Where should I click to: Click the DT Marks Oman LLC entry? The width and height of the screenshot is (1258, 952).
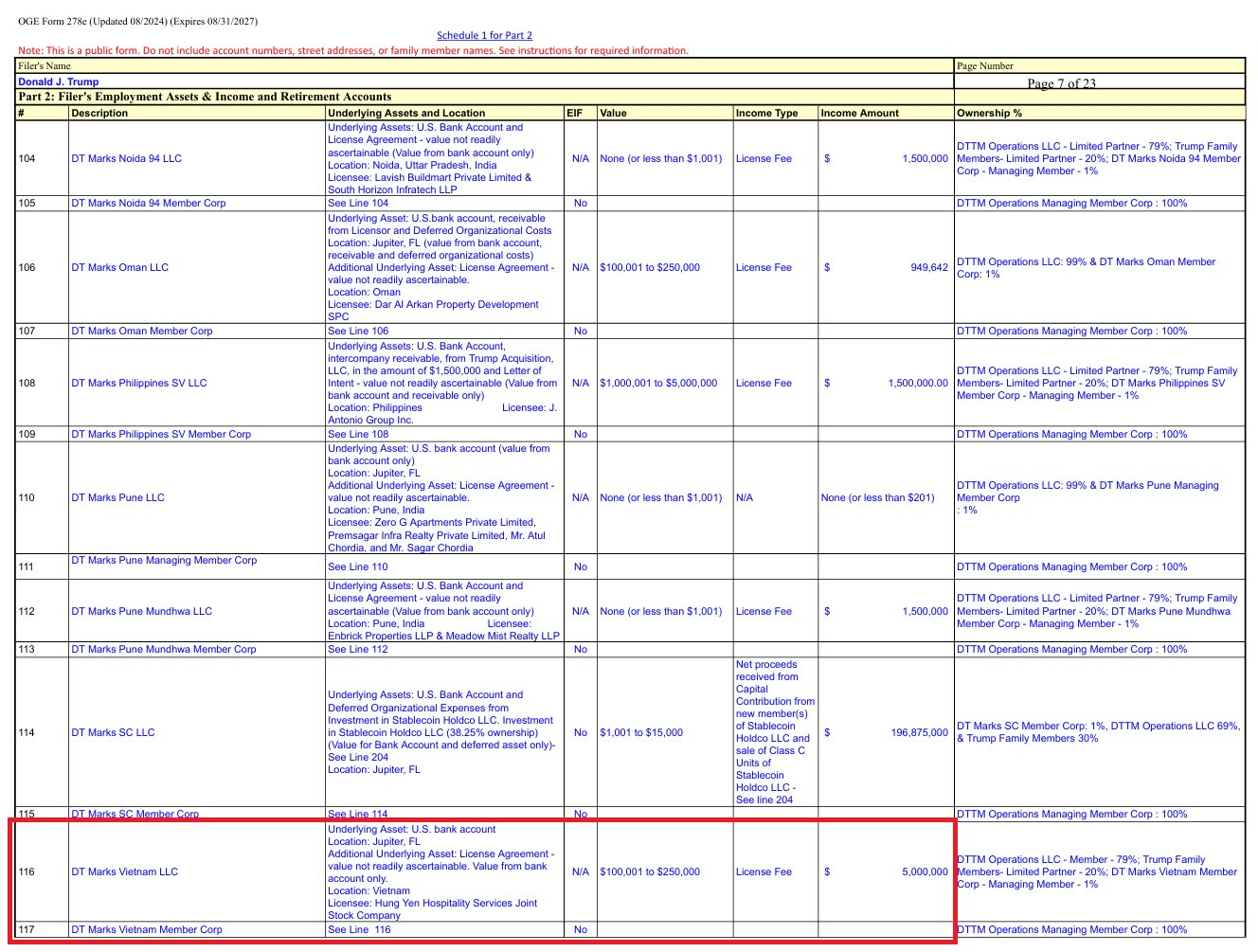pyautogui.click(x=119, y=267)
